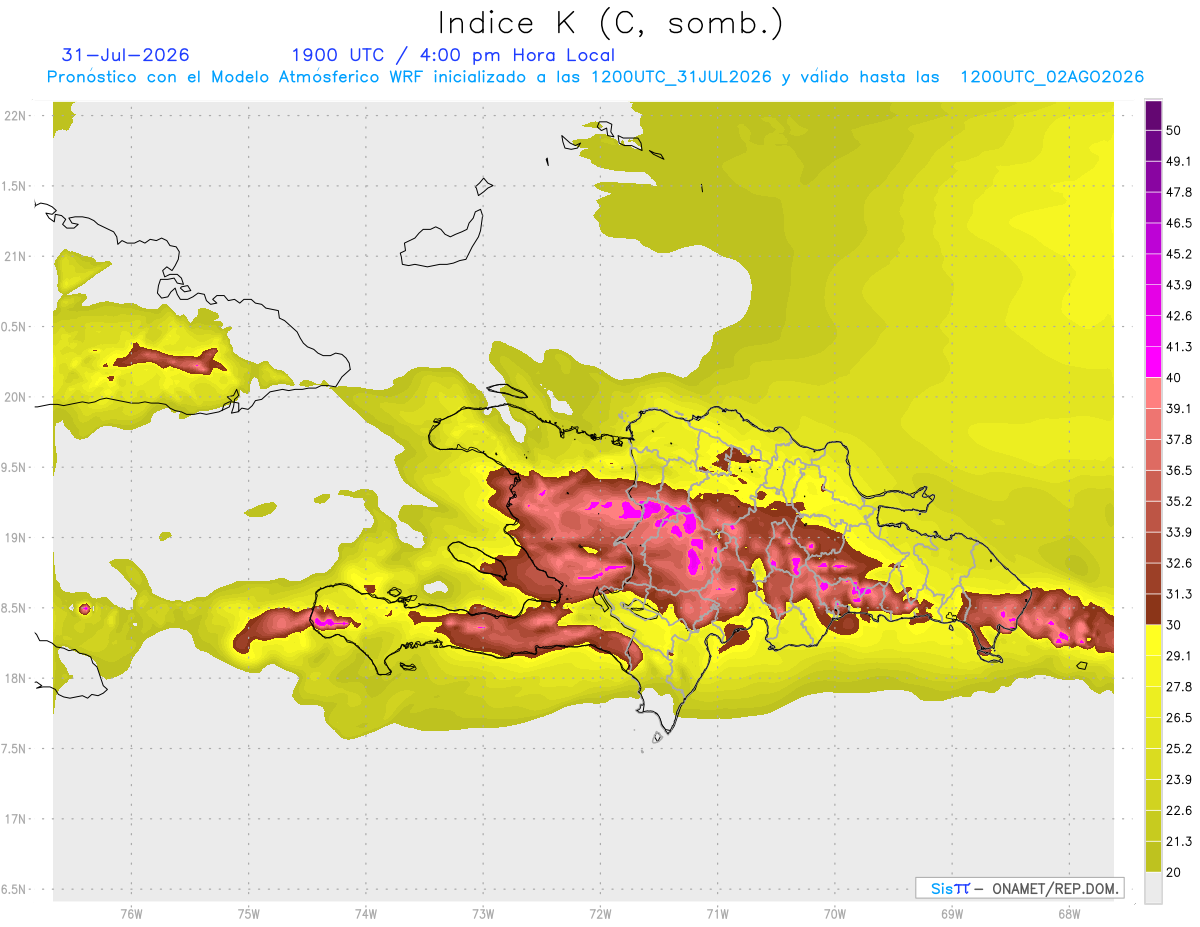Click the '23.9' value on the color scale

[x=1179, y=780]
